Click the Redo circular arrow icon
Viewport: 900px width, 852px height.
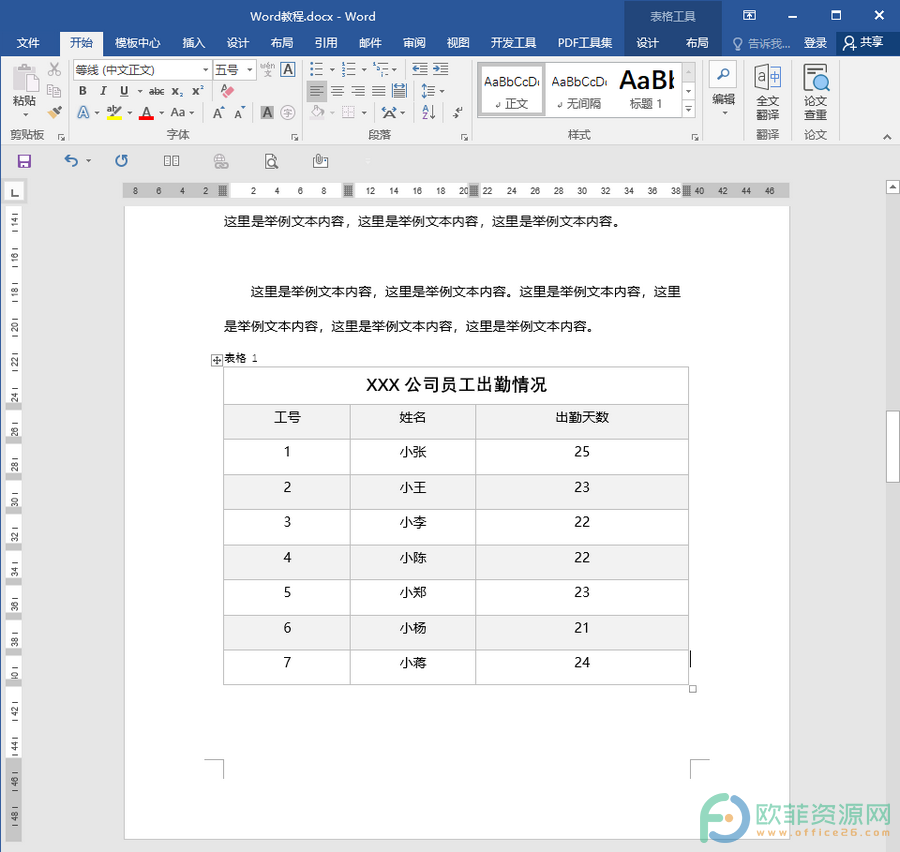click(x=121, y=161)
